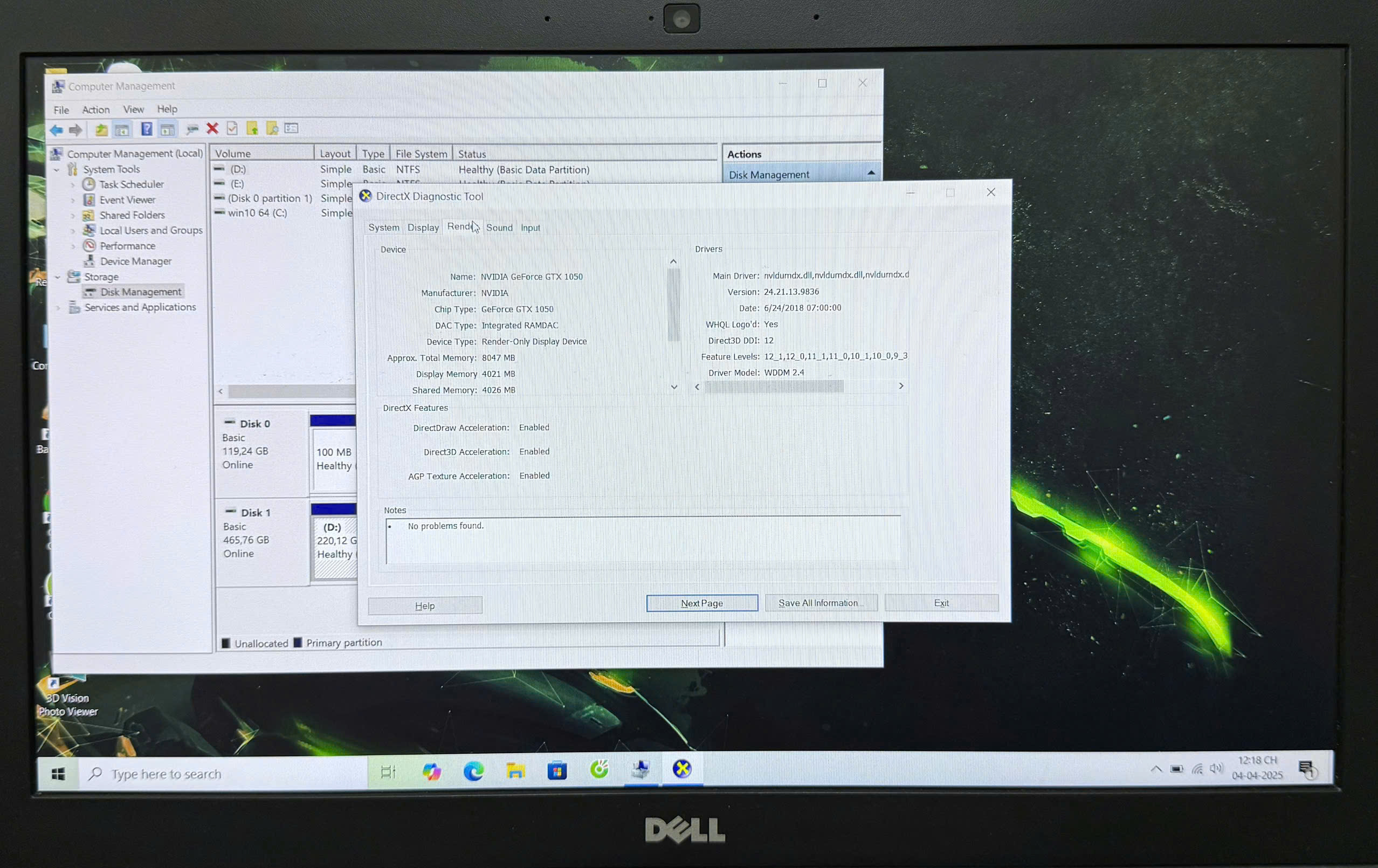This screenshot has height=868, width=1378.
Task: Expand the Services and Applications node
Action: point(58,308)
